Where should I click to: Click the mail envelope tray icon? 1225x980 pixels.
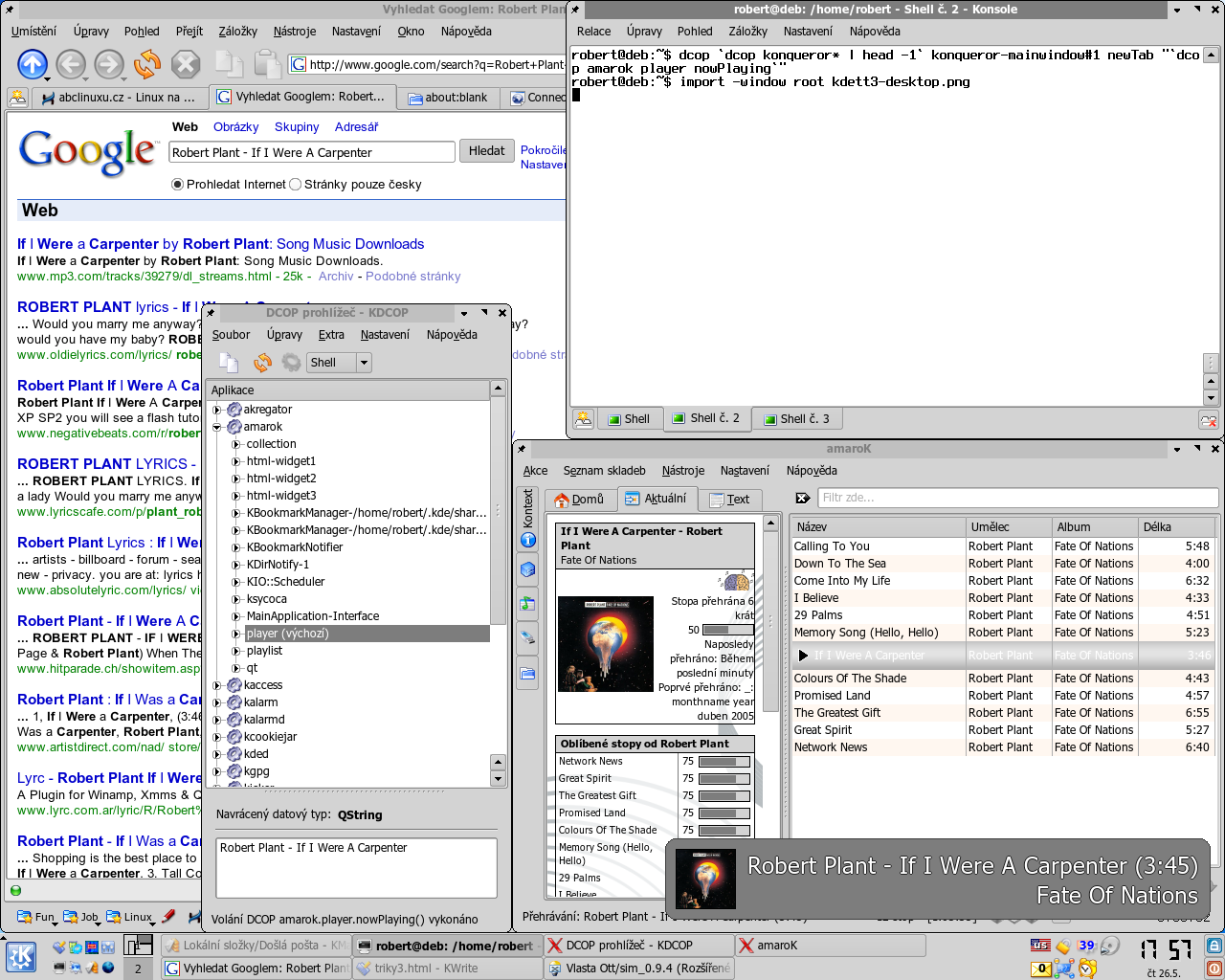pos(1041,969)
